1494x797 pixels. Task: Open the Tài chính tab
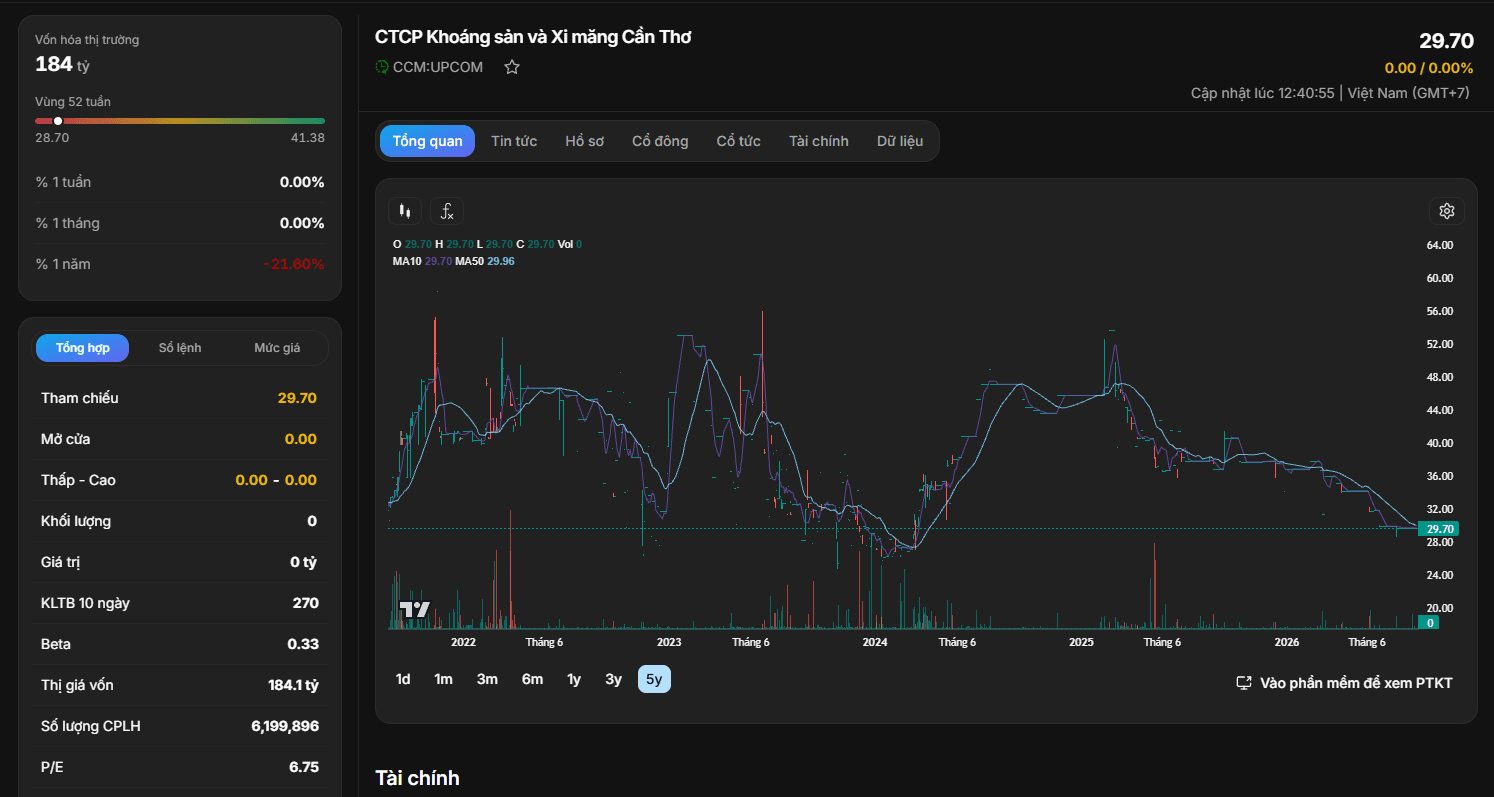(x=818, y=141)
